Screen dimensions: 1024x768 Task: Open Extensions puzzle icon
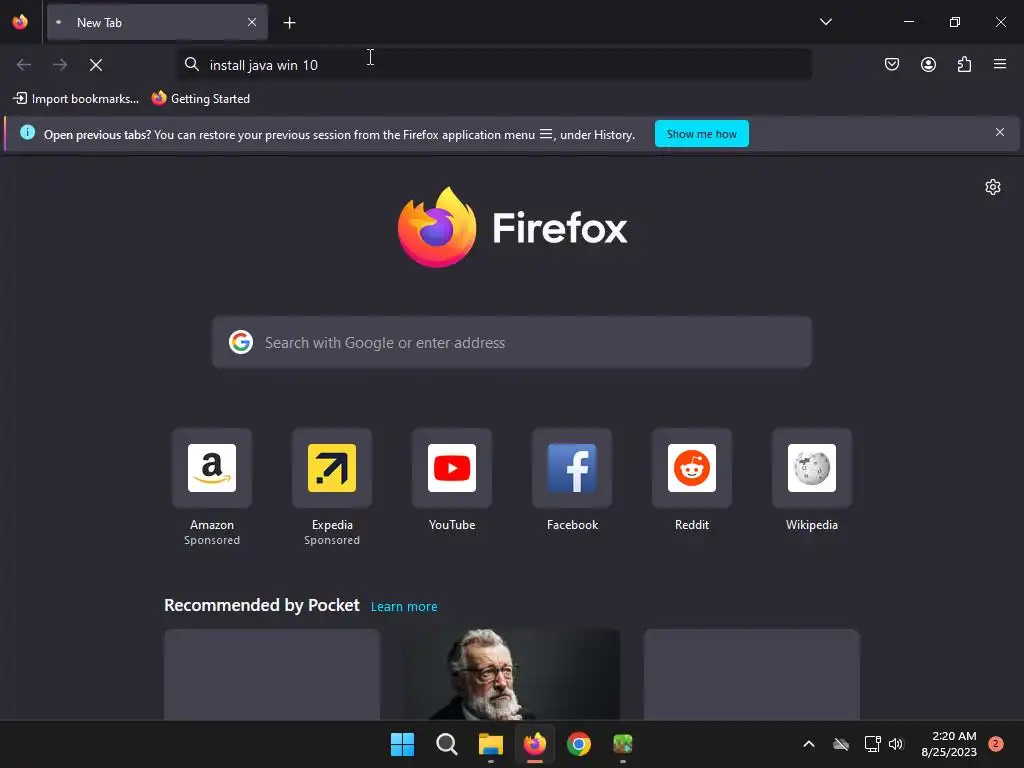pyautogui.click(x=964, y=64)
